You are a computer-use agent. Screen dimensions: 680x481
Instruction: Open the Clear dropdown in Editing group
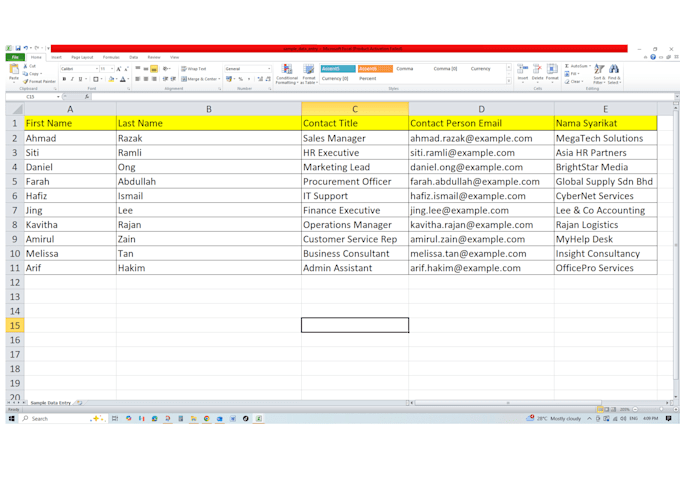click(x=574, y=81)
